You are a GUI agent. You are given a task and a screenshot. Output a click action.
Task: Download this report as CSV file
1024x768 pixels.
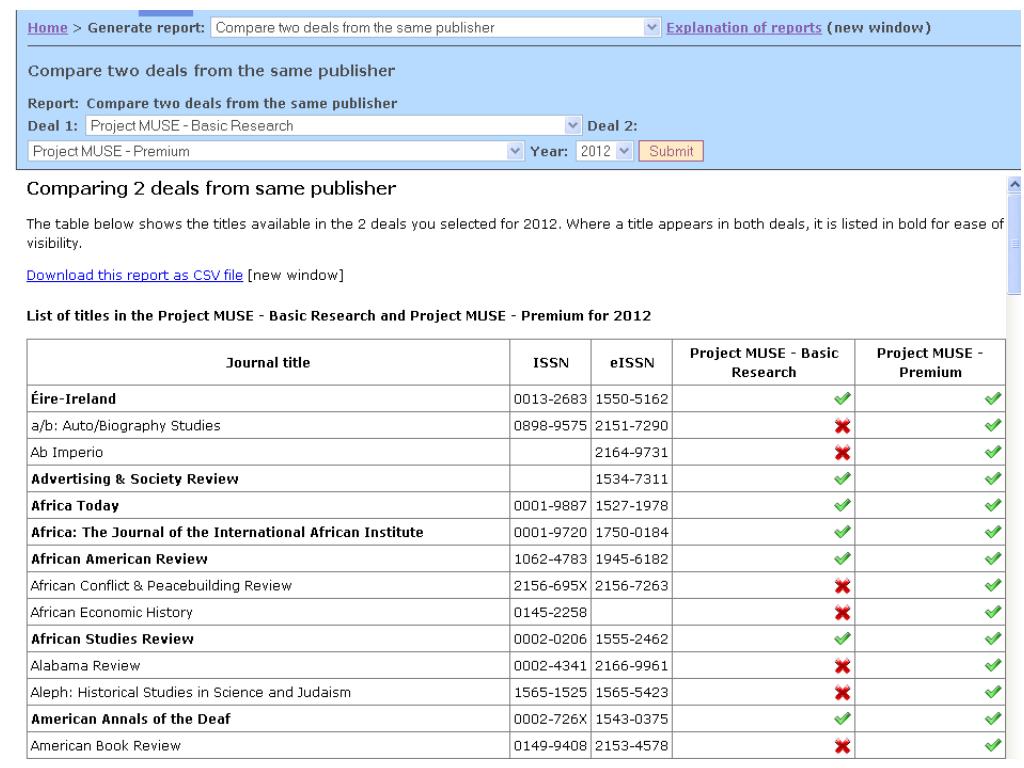click(x=135, y=275)
